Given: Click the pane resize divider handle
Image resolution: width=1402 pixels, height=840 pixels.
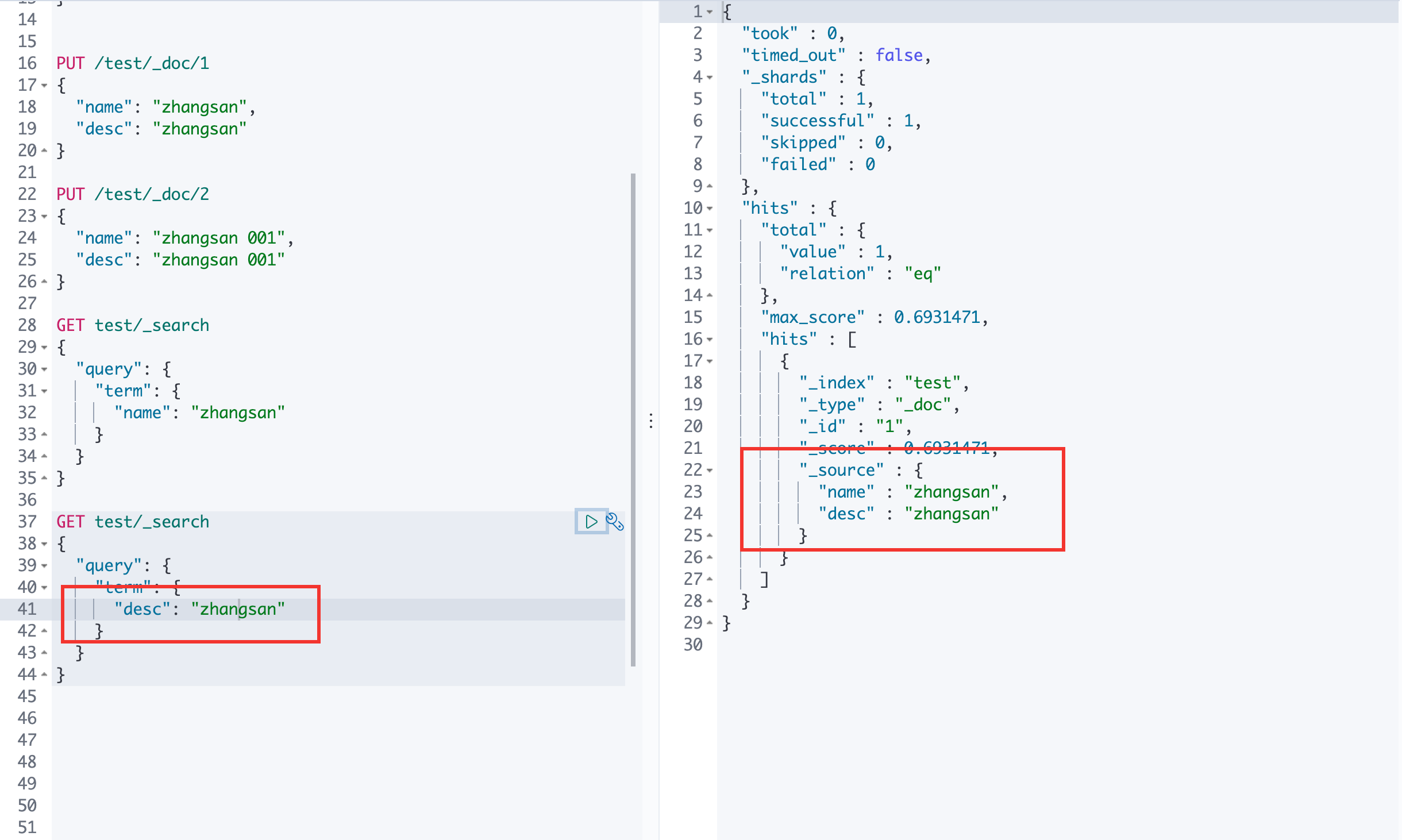Looking at the screenshot, I should point(650,421).
